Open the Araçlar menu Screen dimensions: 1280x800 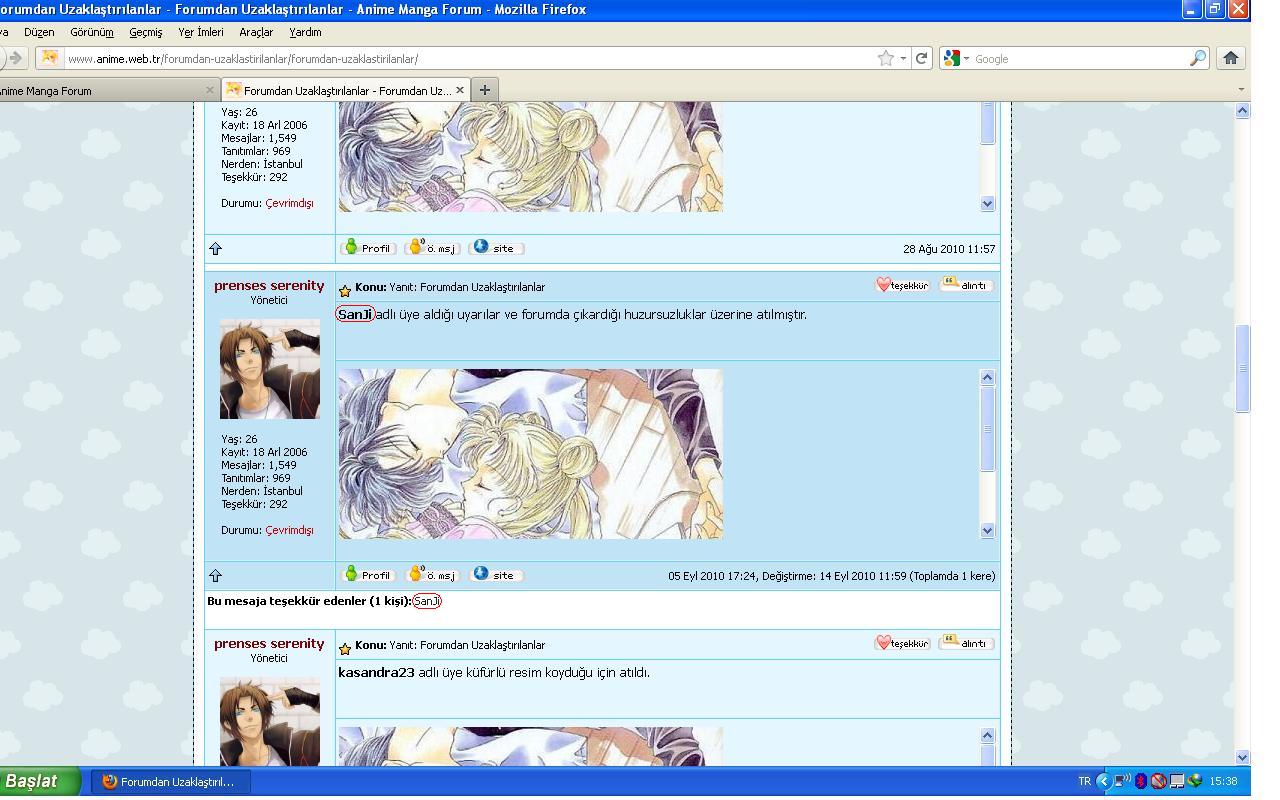point(256,32)
